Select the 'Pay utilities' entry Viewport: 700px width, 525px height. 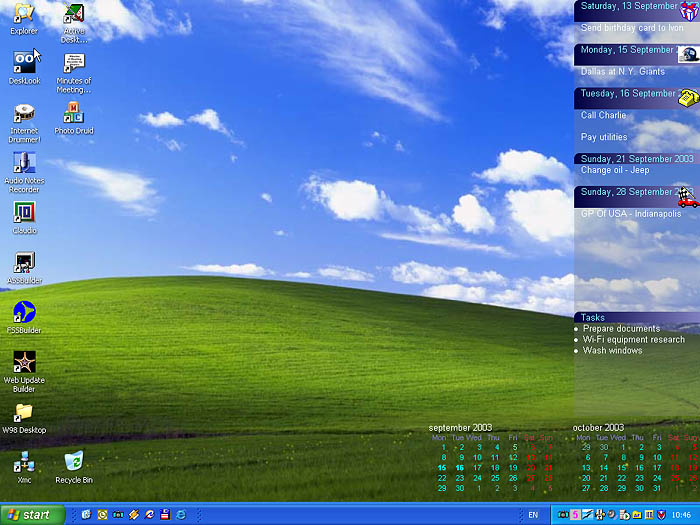(604, 137)
